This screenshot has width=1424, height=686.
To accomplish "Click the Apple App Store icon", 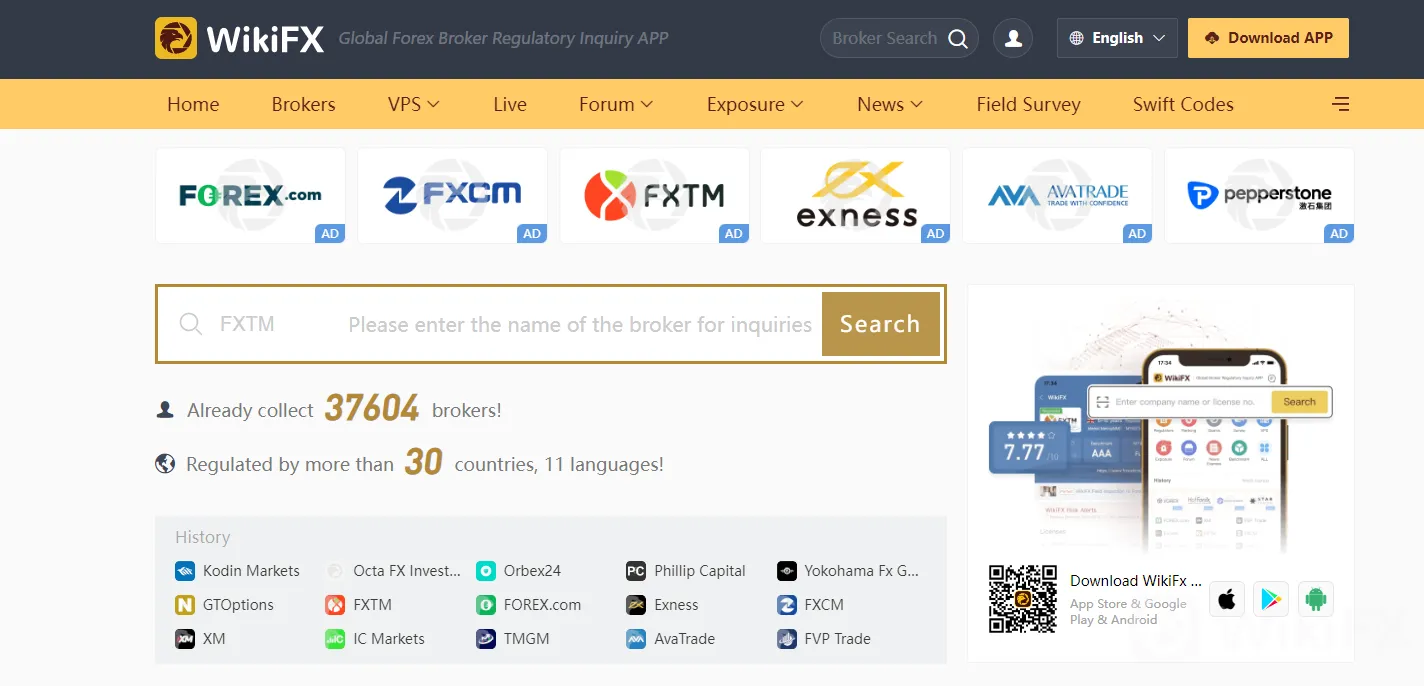I will [1227, 599].
